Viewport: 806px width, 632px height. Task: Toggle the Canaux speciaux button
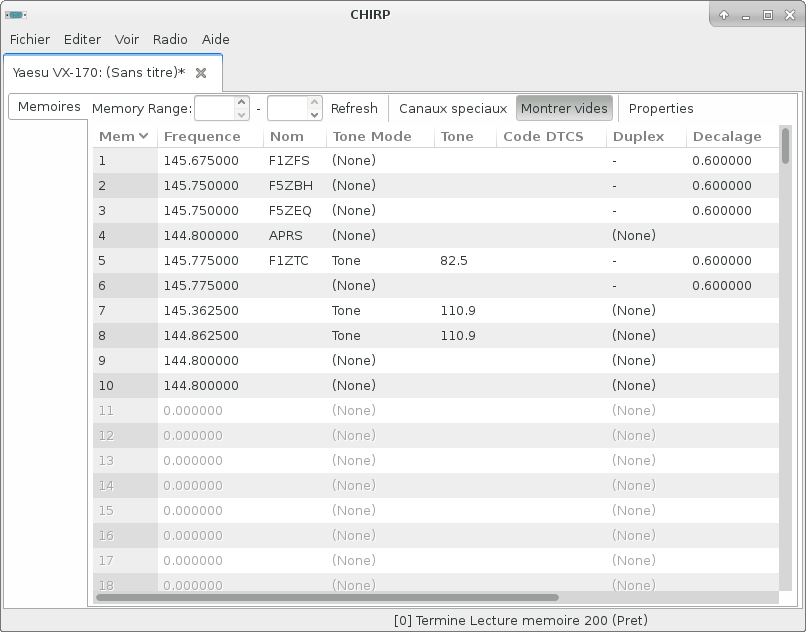click(453, 109)
